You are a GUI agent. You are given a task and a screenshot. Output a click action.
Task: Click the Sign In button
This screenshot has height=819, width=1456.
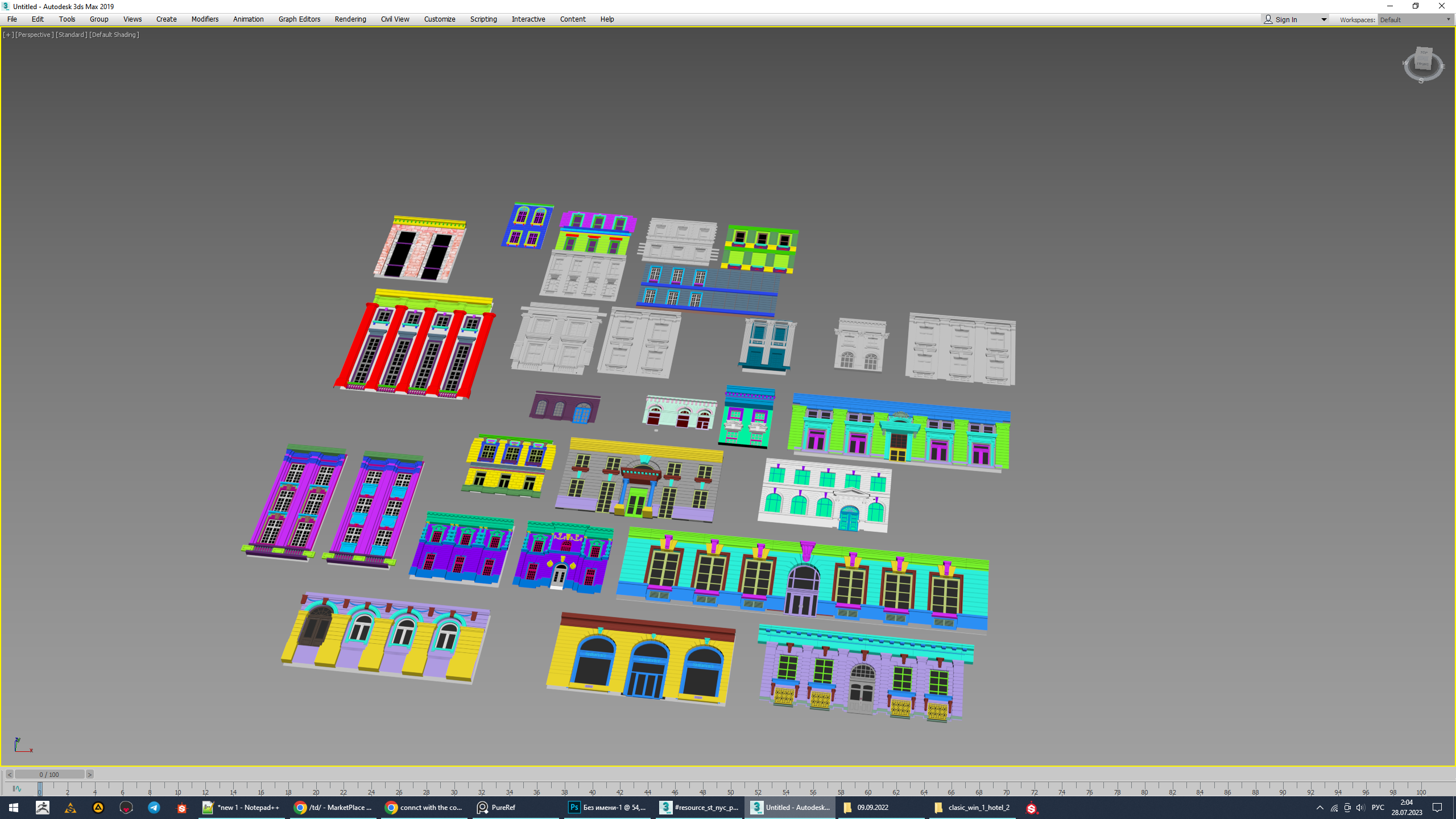pos(1286,19)
